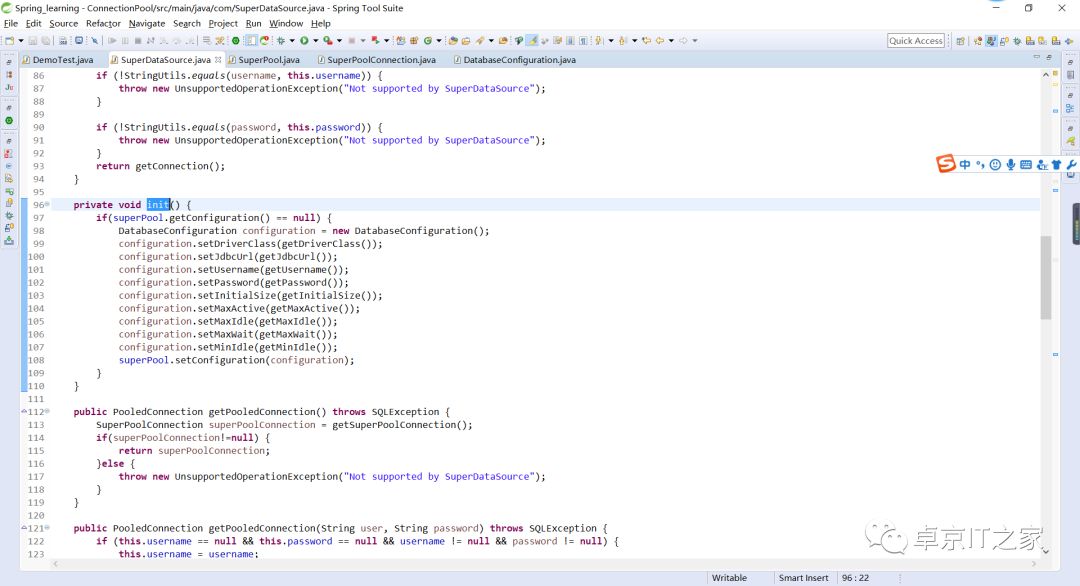The width and height of the screenshot is (1080, 586).
Task: Toggle Chinese/English mode on IME bar
Action: tap(965, 165)
